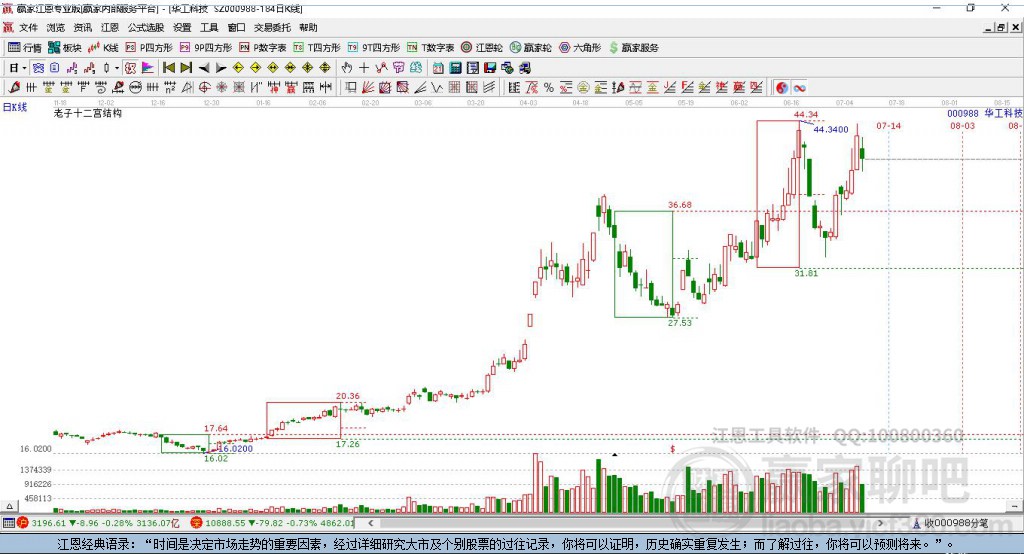Image resolution: width=1024 pixels, height=554 pixels.
Task: Select the crosshair plus tool
Action: coord(364,68)
